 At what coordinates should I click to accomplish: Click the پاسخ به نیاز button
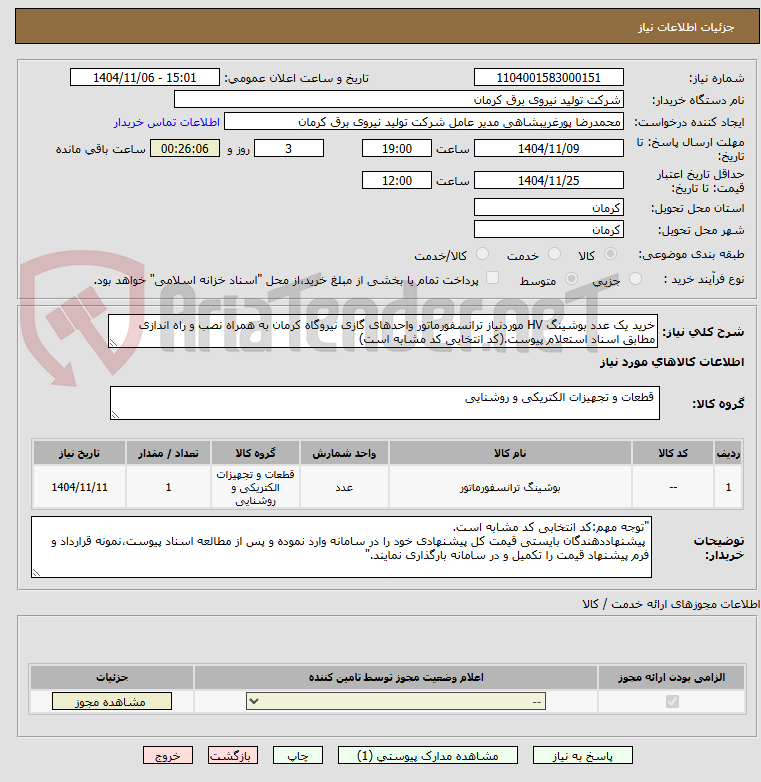[x=582, y=755]
